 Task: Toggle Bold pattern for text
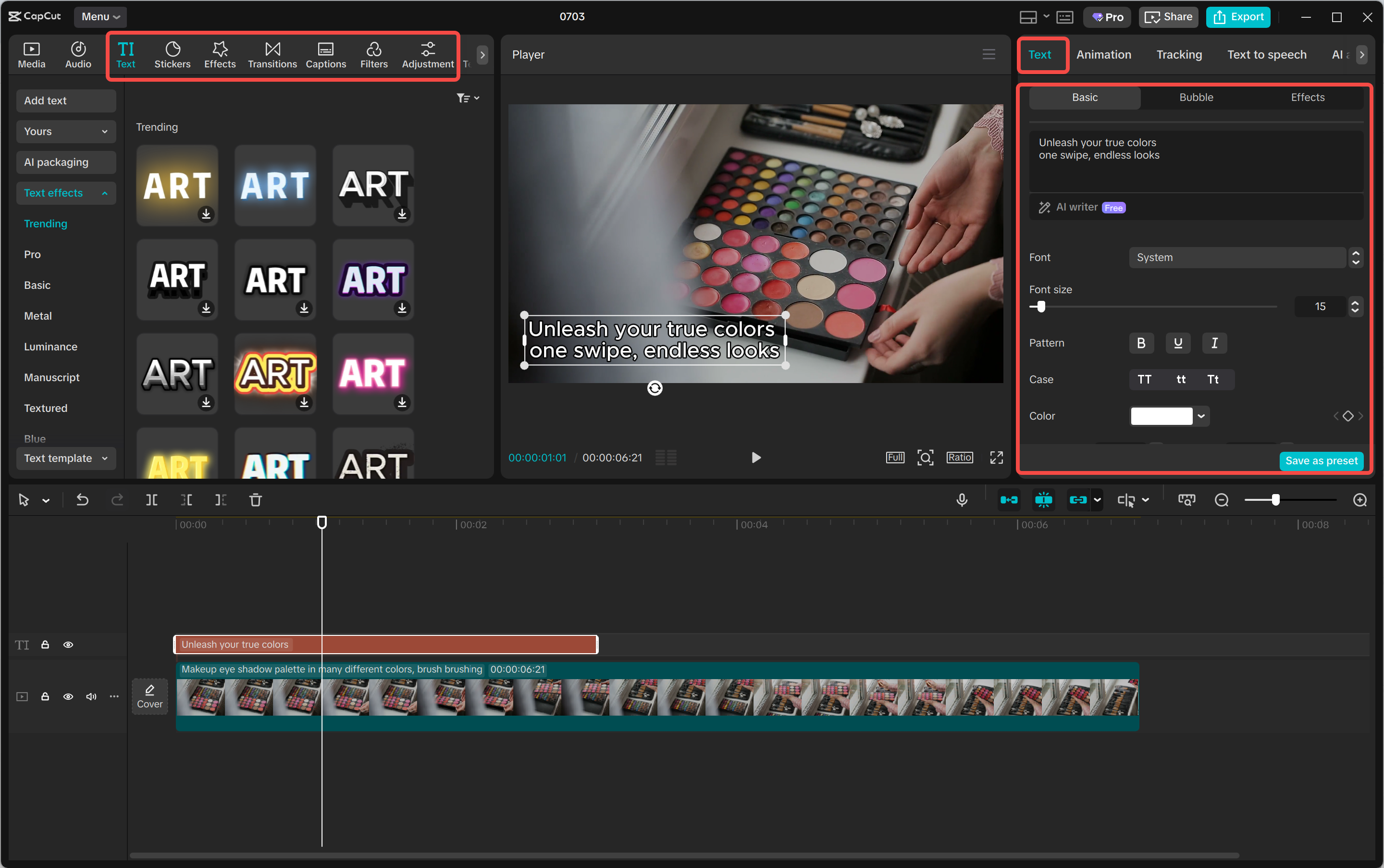(1141, 343)
